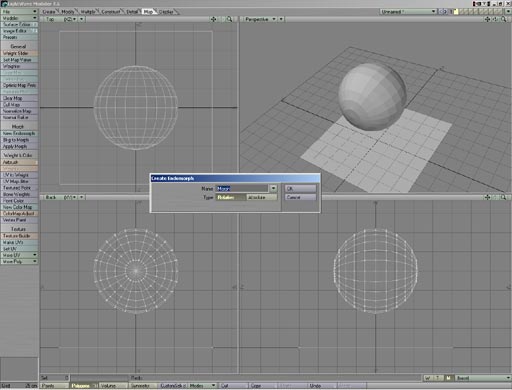The image size is (512, 390).
Task: Click the Perspective viewport zoom magnifier icon
Action: (x=504, y=19)
